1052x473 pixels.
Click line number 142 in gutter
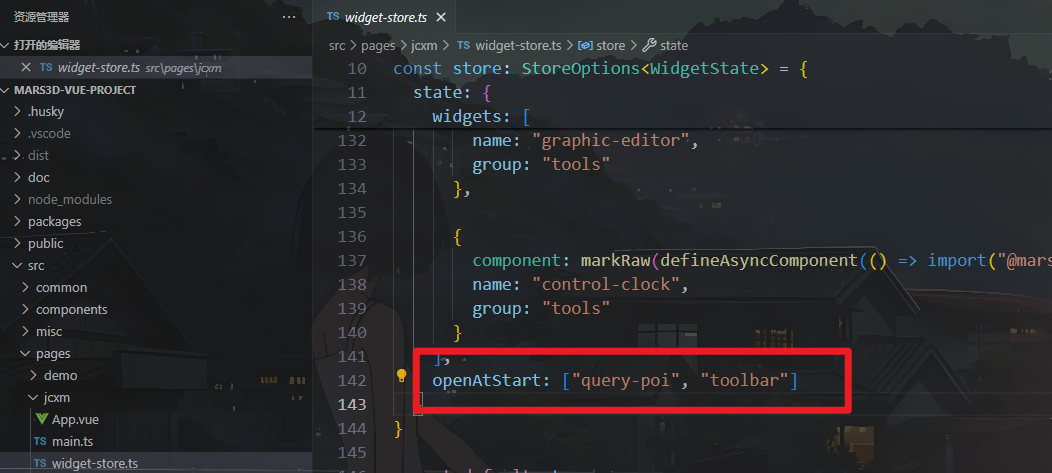coord(352,380)
